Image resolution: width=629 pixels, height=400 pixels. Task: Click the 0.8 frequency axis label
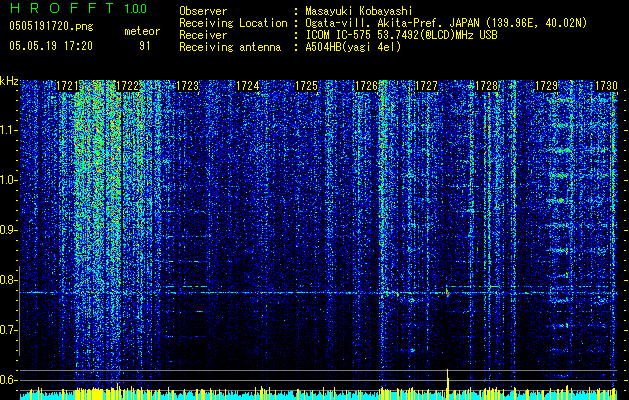[8, 280]
